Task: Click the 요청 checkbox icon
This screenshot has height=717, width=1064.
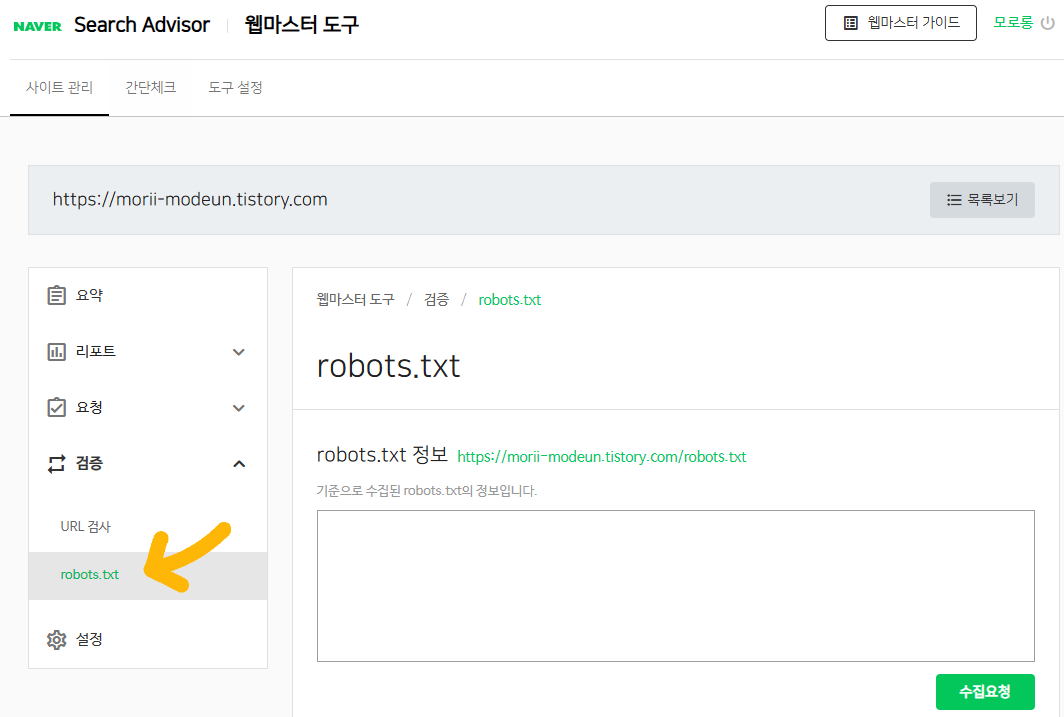Action: [x=56, y=407]
